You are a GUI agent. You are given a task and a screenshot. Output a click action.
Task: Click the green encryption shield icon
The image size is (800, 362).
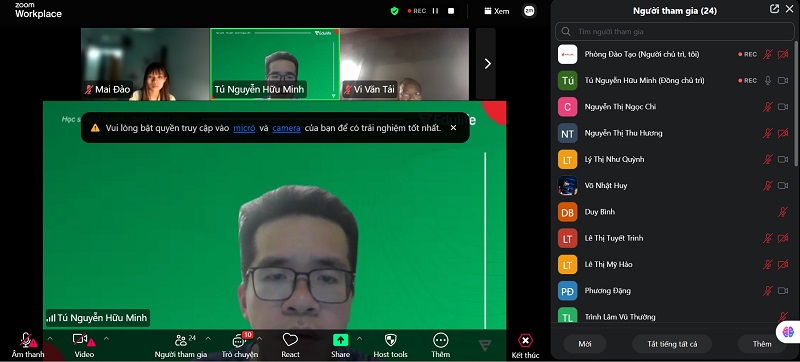(x=394, y=11)
